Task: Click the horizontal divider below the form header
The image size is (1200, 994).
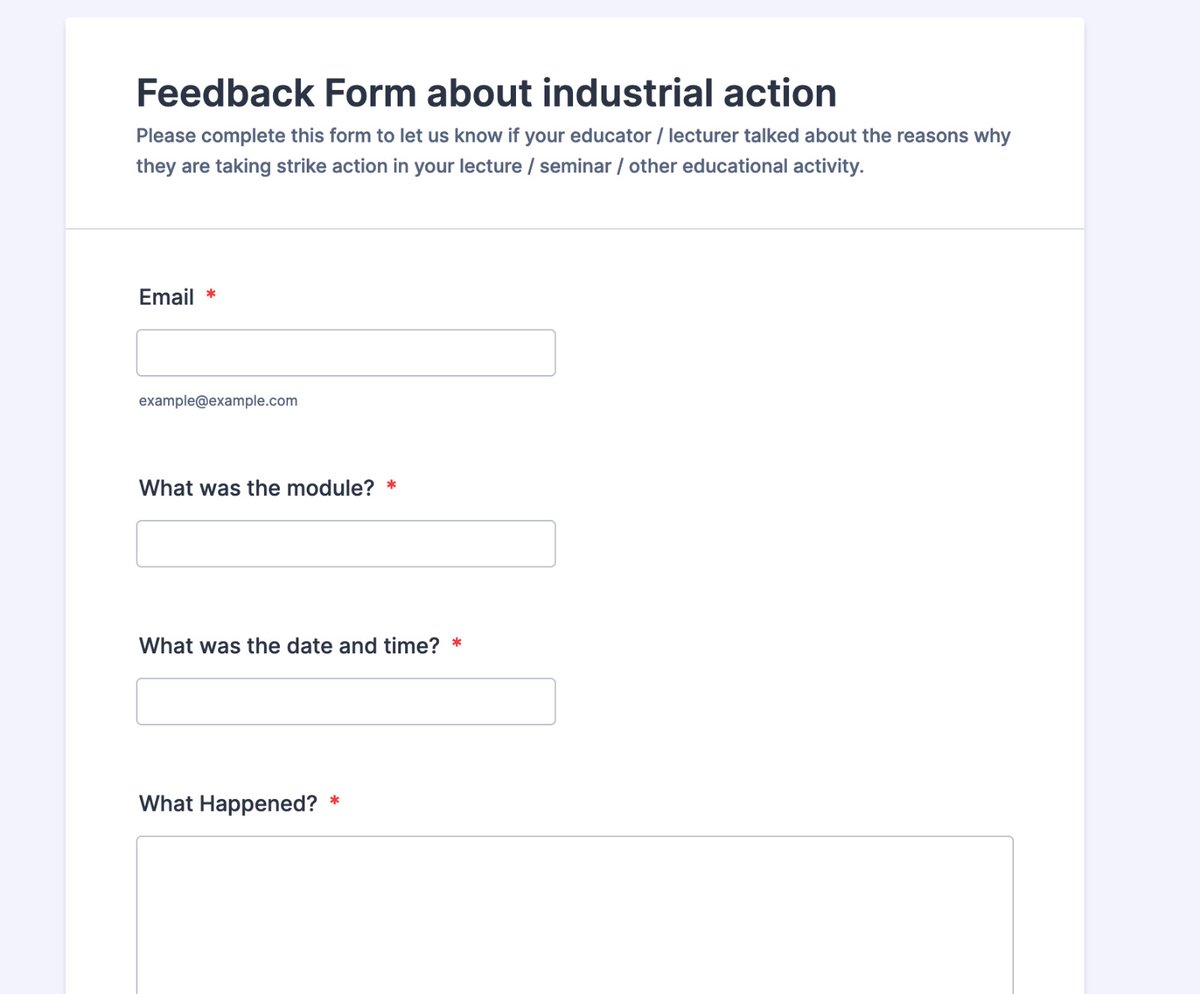Action: (x=575, y=229)
